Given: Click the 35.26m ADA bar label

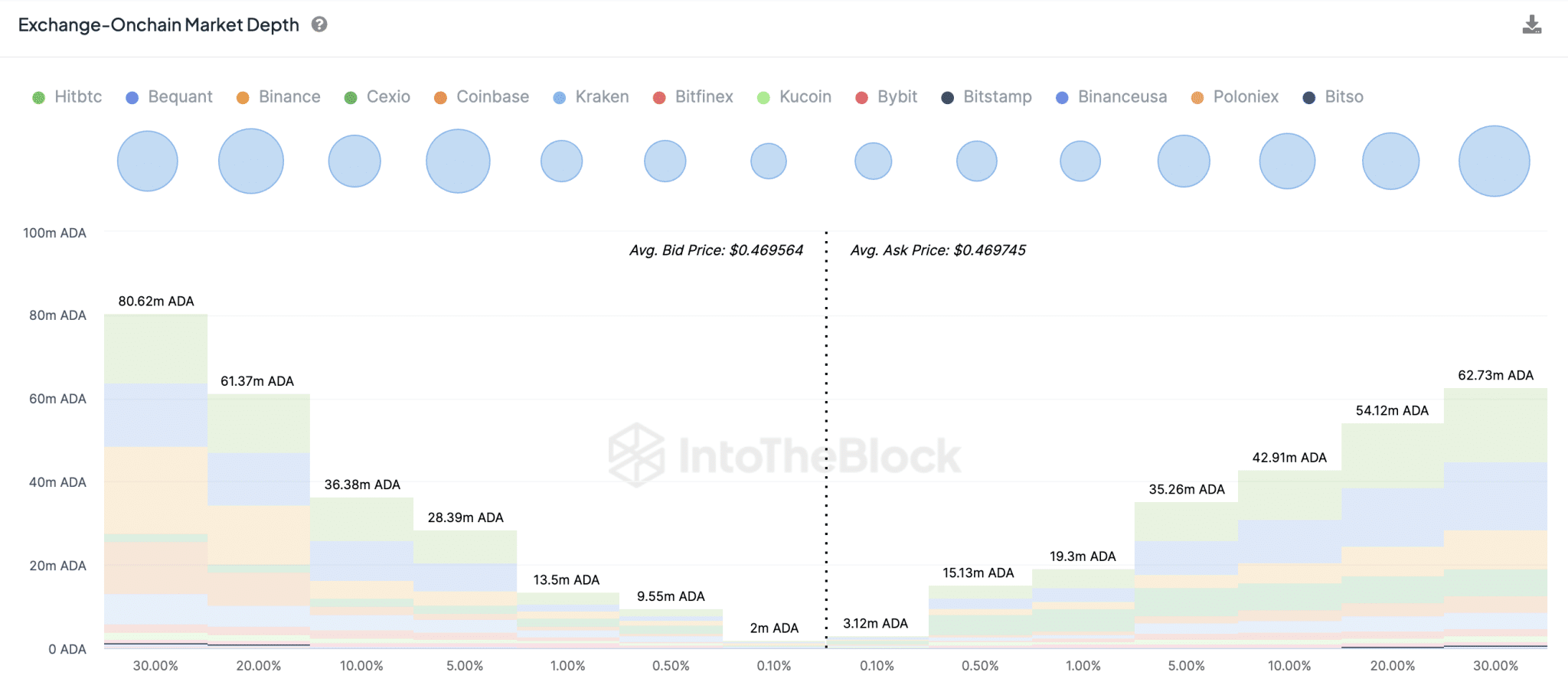Looking at the screenshot, I should coord(1187,490).
